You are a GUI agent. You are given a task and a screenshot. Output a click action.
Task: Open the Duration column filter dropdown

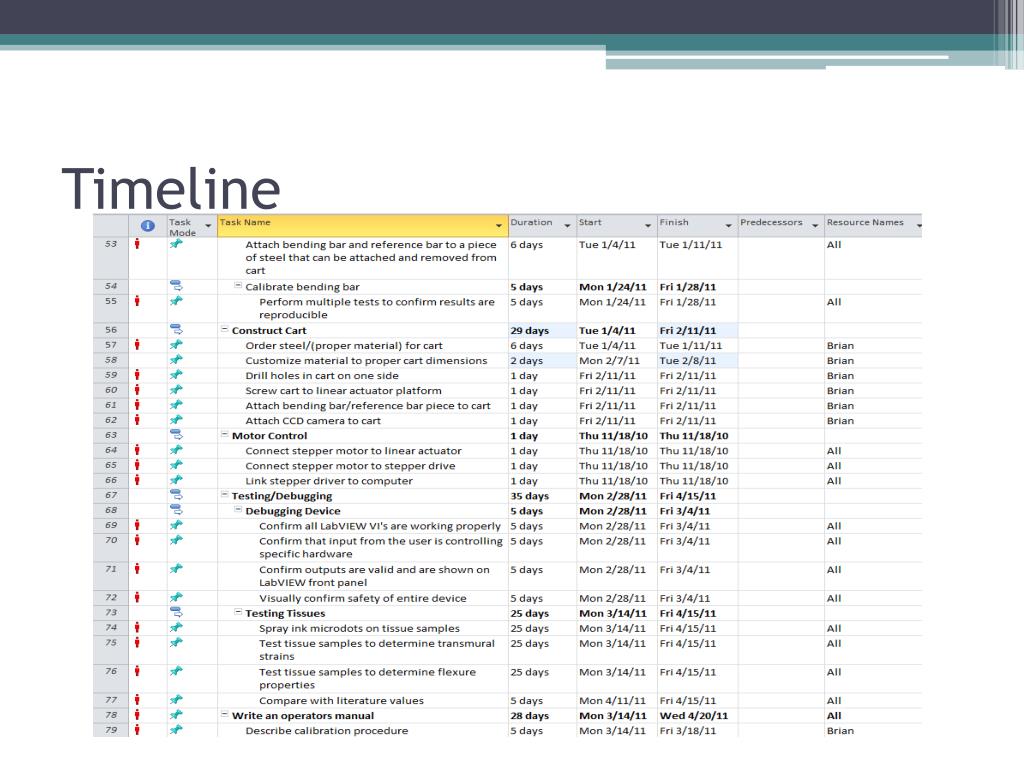(x=567, y=225)
